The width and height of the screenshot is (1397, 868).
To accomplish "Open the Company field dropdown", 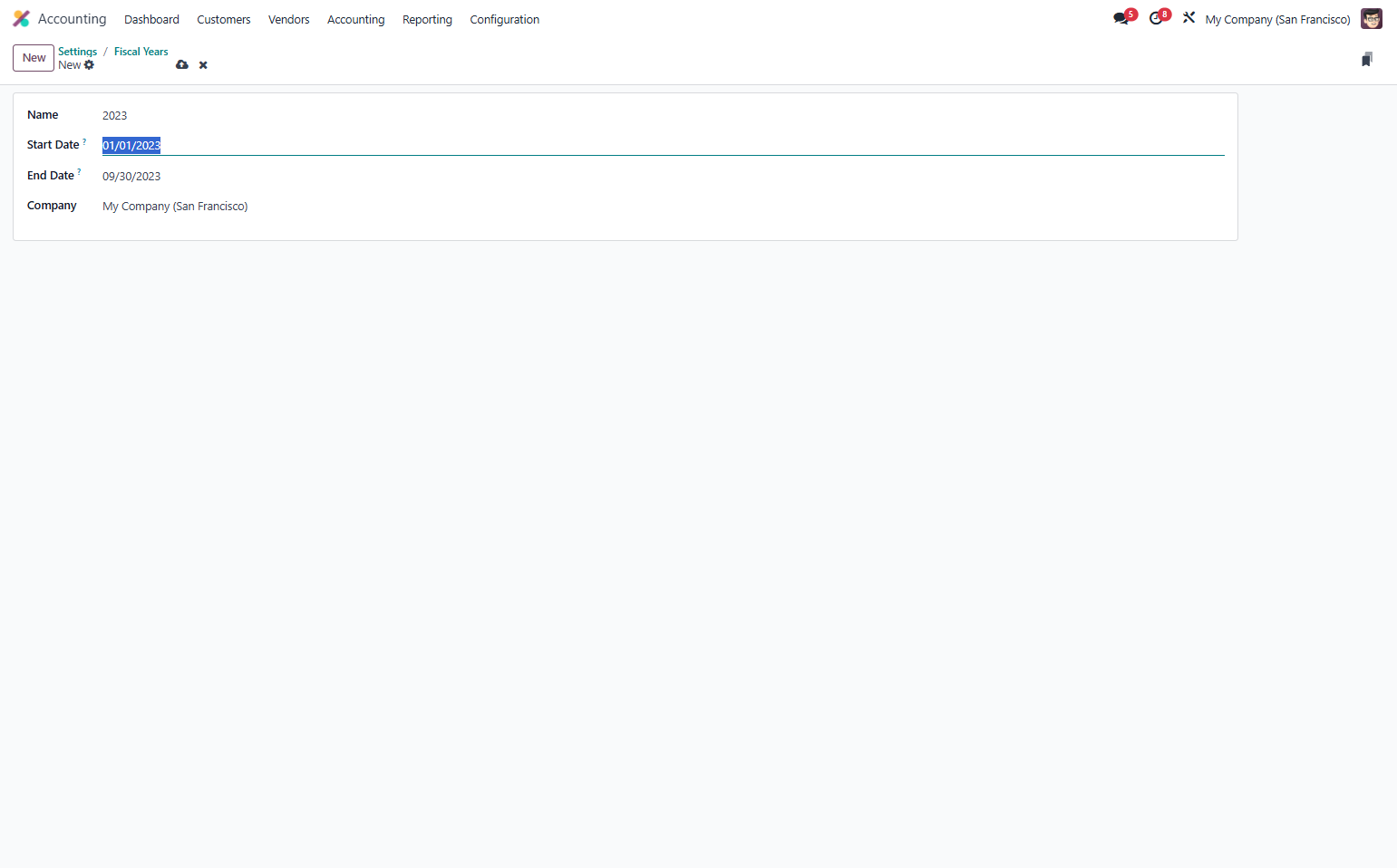I will pyautogui.click(x=663, y=207).
